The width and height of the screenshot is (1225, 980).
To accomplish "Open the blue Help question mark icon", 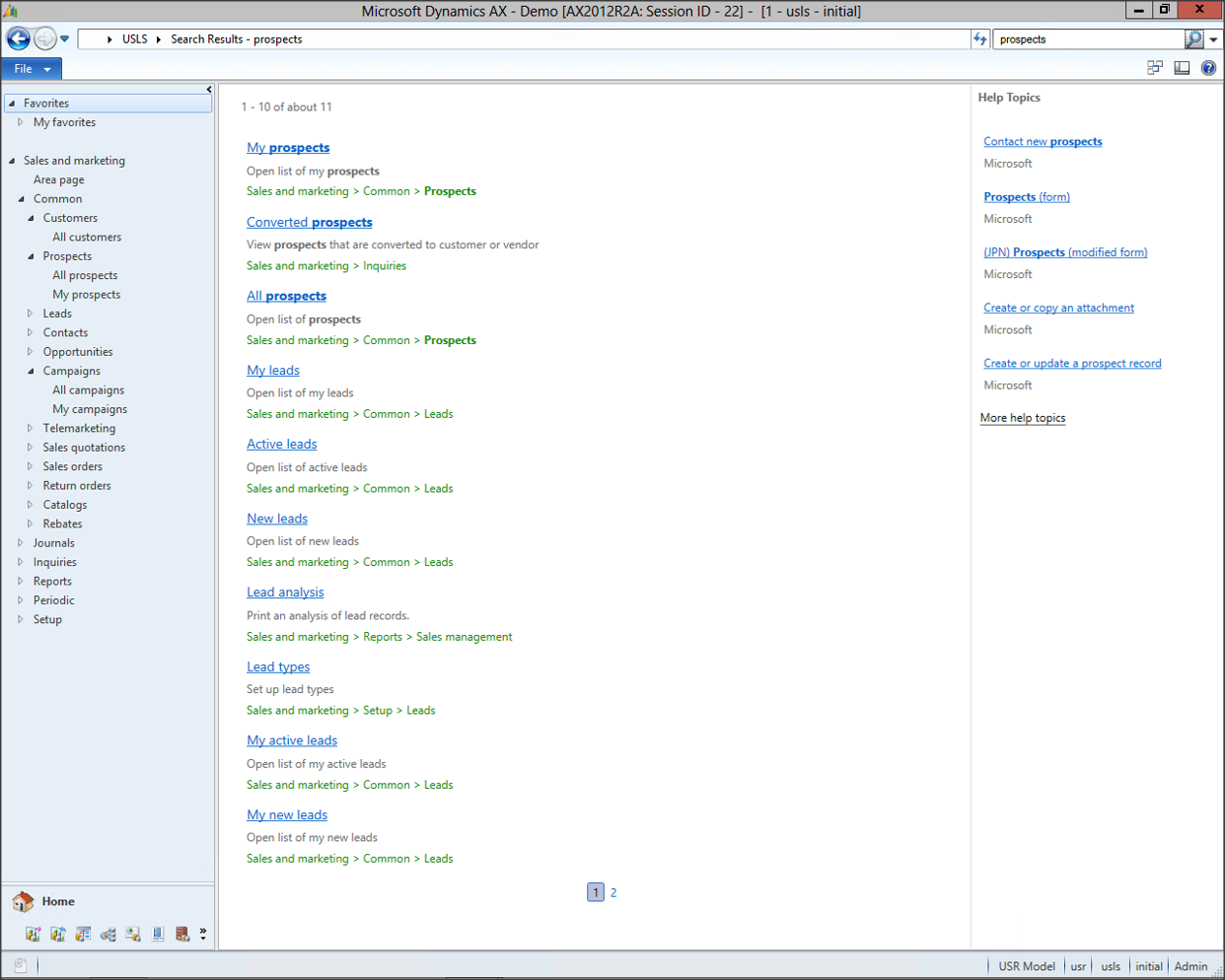I will tap(1208, 68).
